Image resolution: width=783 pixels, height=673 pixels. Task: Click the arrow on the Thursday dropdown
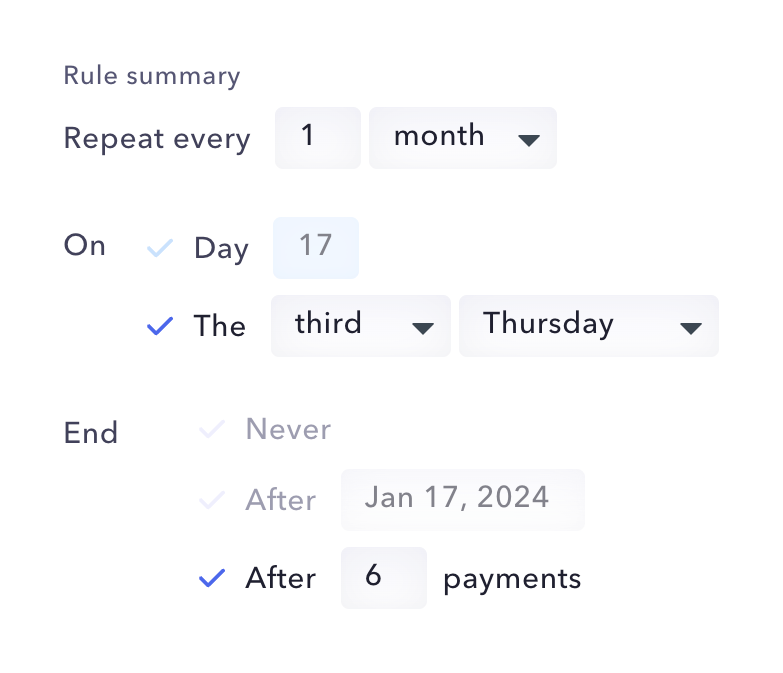[690, 328]
